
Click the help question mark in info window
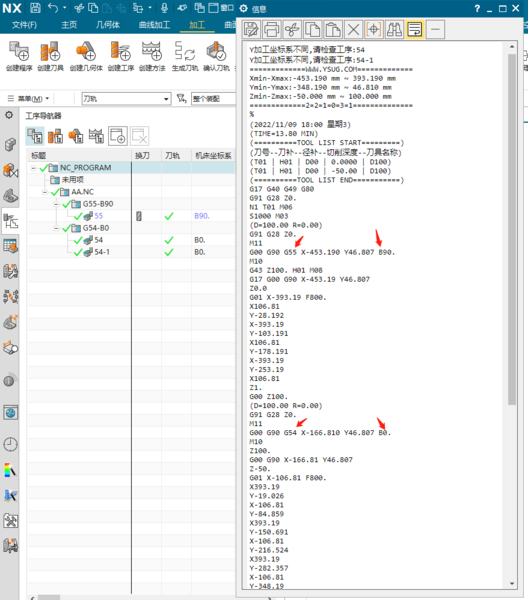pos(477,8)
